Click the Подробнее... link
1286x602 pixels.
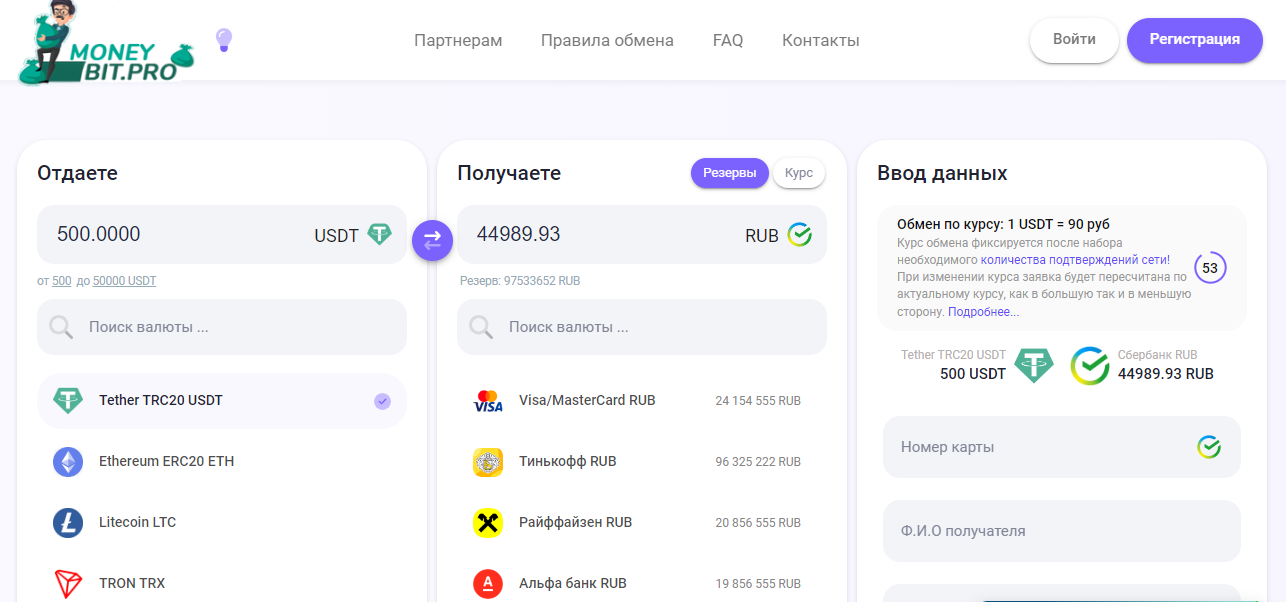(x=984, y=312)
